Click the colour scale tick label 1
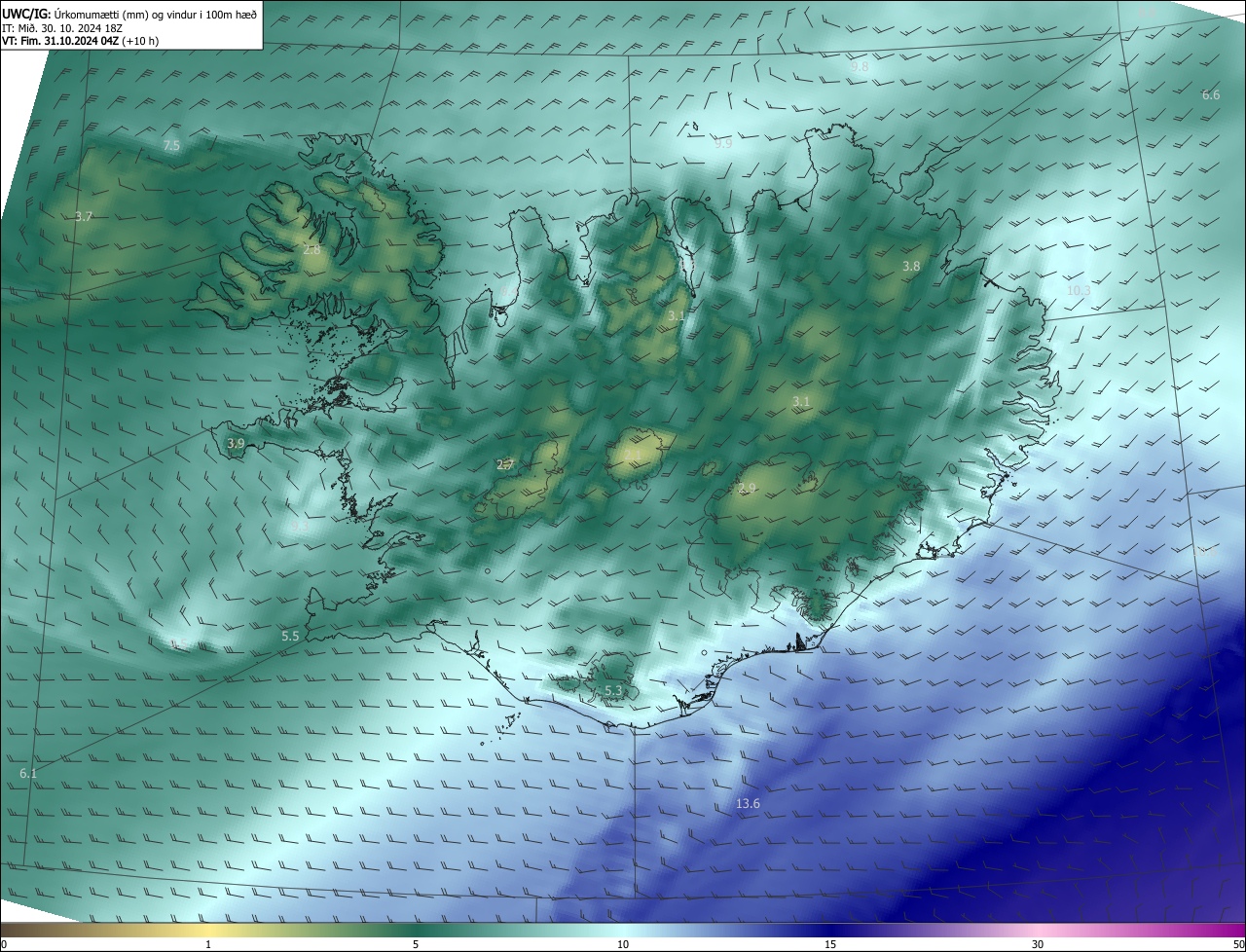The width and height of the screenshot is (1246, 952). 208,944
